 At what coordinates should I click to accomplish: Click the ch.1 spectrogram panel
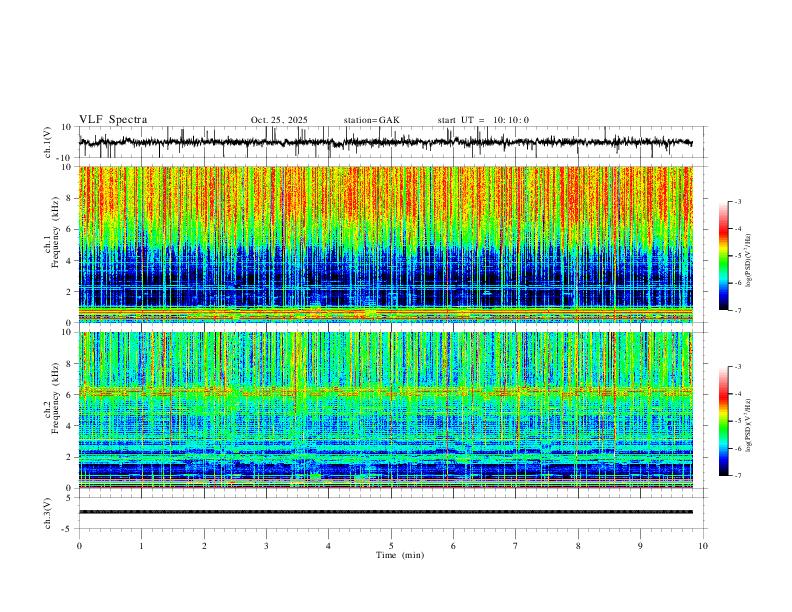[x=385, y=244]
